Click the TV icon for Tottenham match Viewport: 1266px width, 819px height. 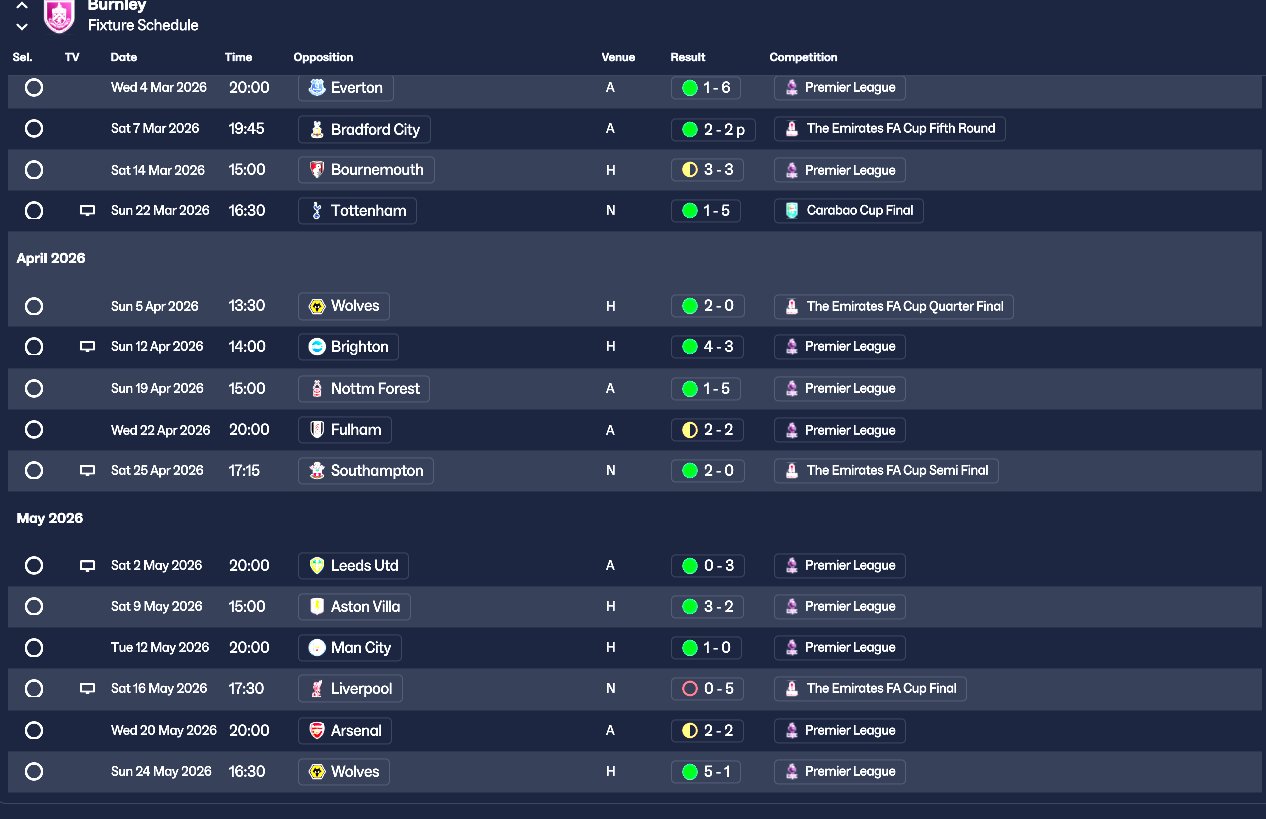pyautogui.click(x=87, y=211)
